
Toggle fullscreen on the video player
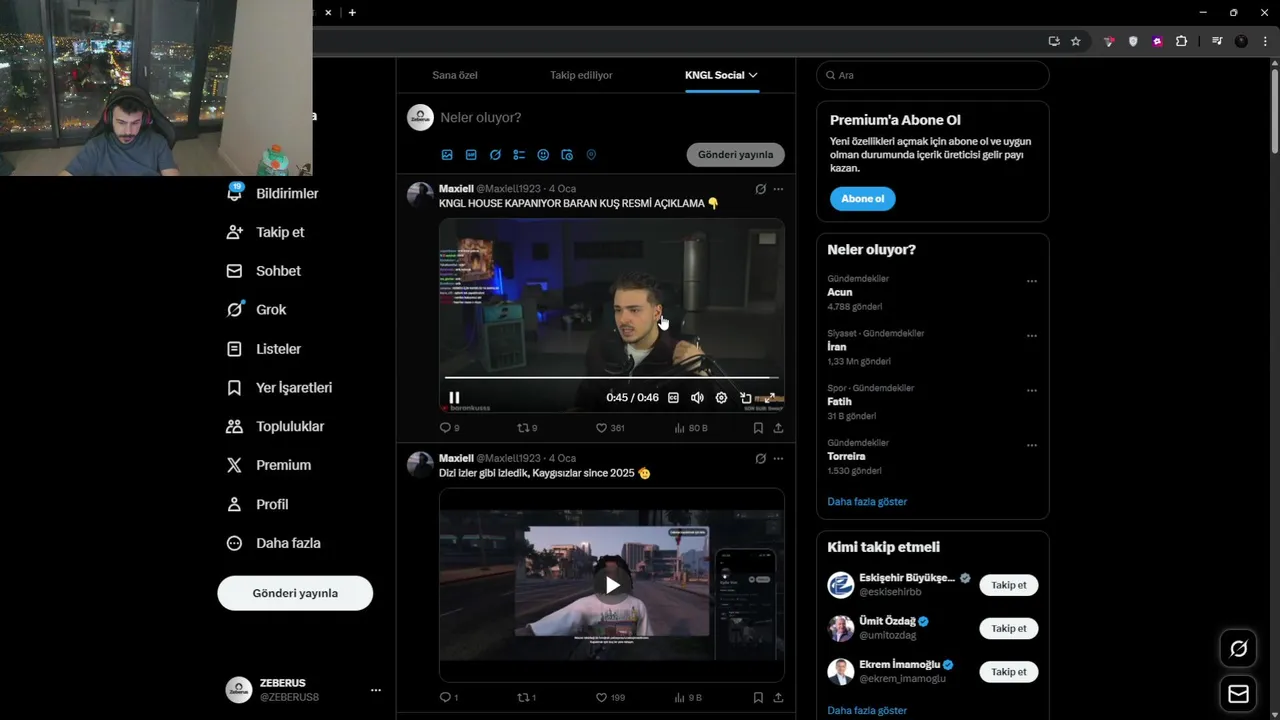[x=770, y=398]
